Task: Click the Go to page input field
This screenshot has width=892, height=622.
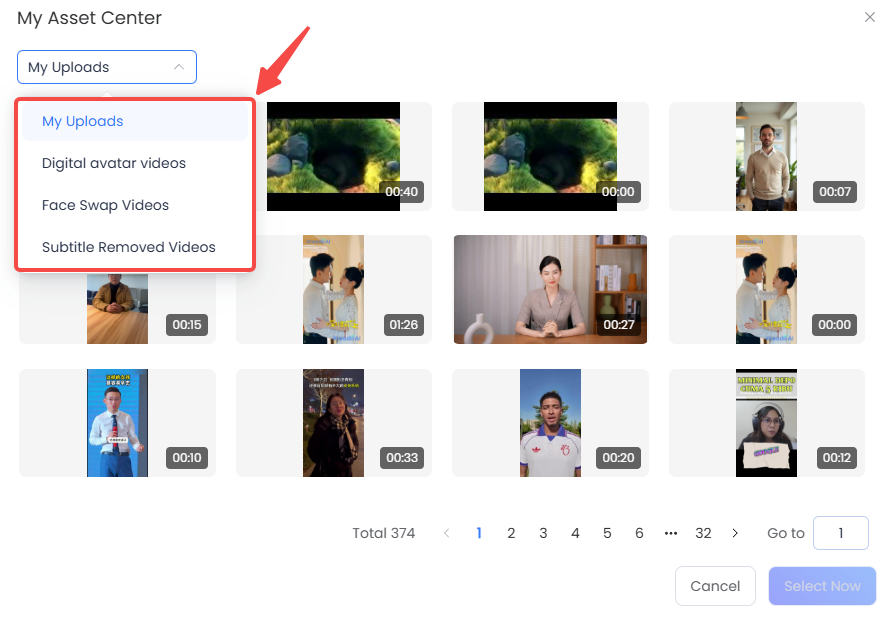Action: click(840, 533)
